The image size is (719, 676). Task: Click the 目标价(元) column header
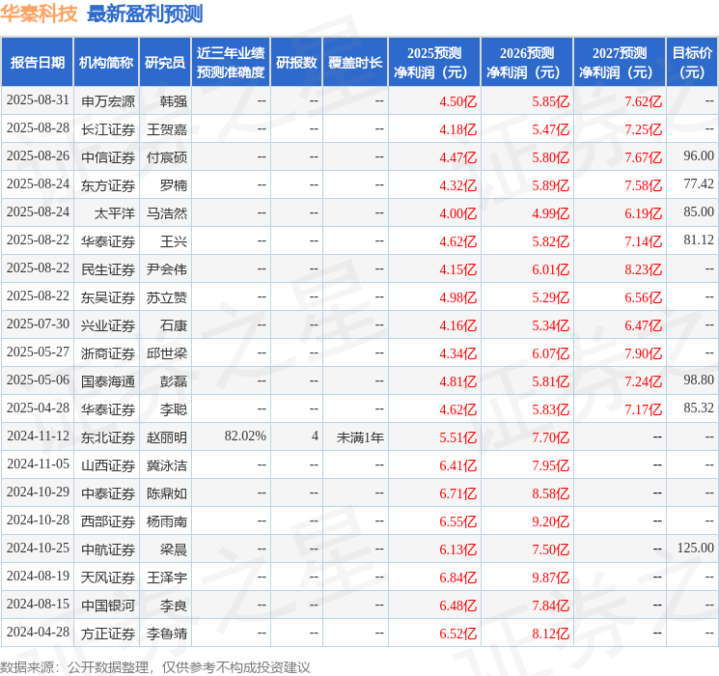click(691, 62)
